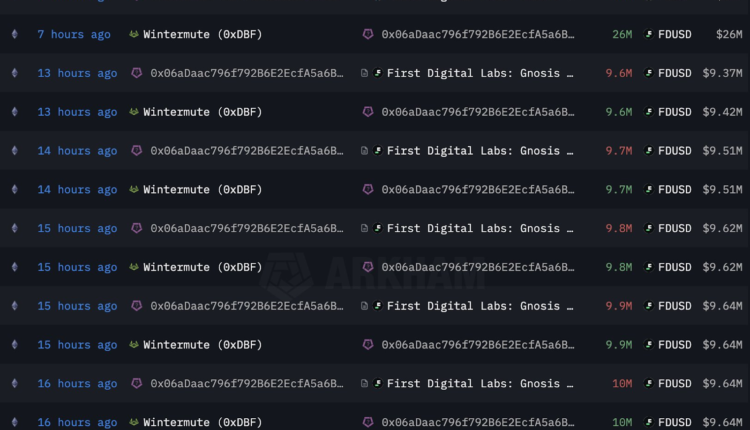Open sender address 0x06aDaac in the red 9.6M row

(x=247, y=73)
